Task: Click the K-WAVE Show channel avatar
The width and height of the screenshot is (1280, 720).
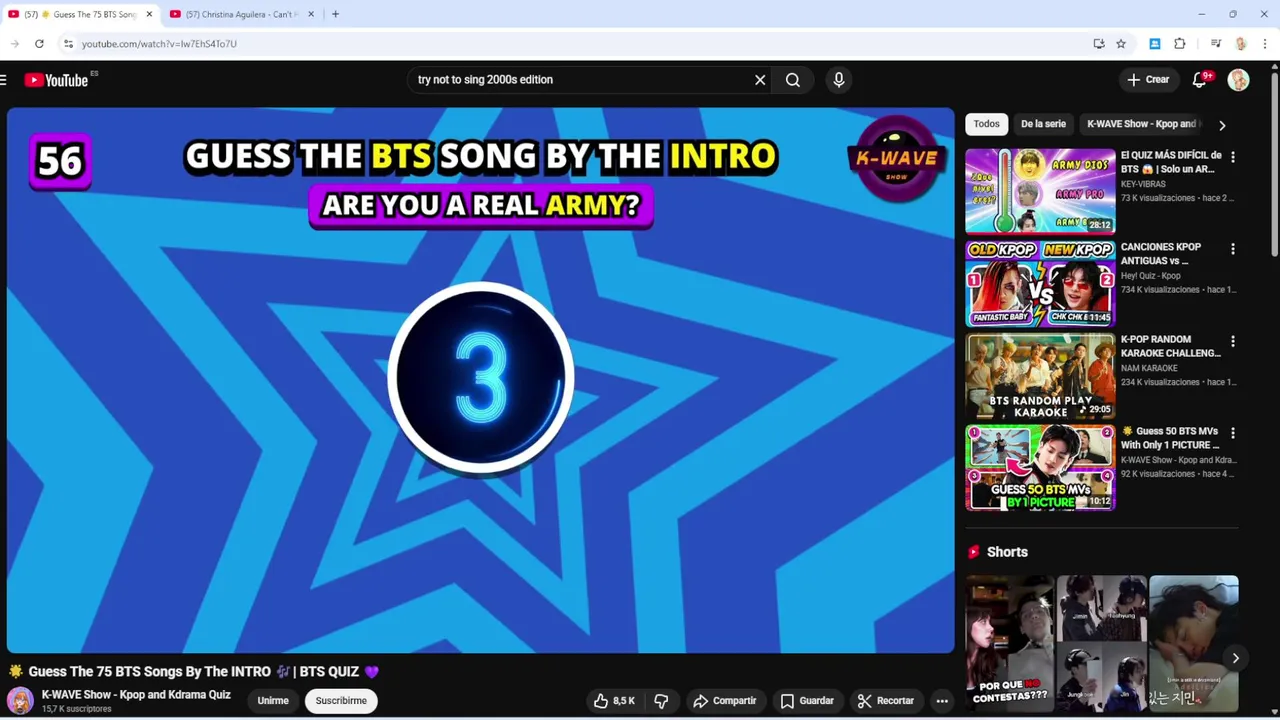Action: (x=20, y=700)
